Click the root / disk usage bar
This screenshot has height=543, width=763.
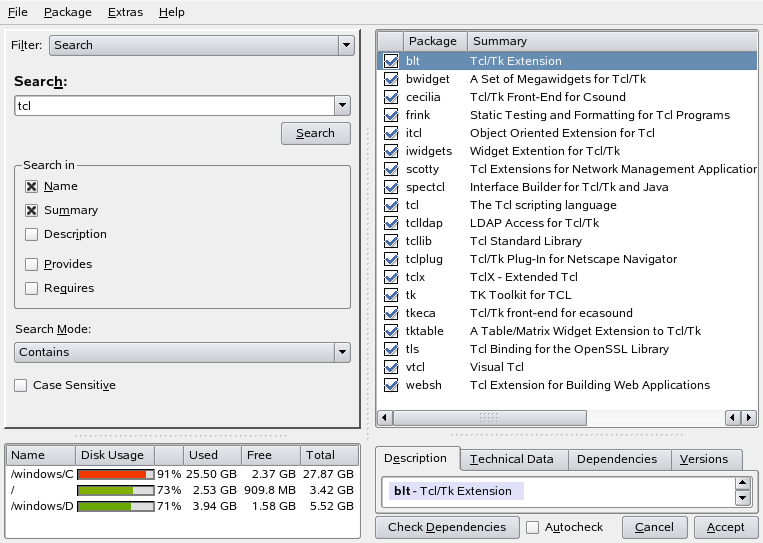115,490
